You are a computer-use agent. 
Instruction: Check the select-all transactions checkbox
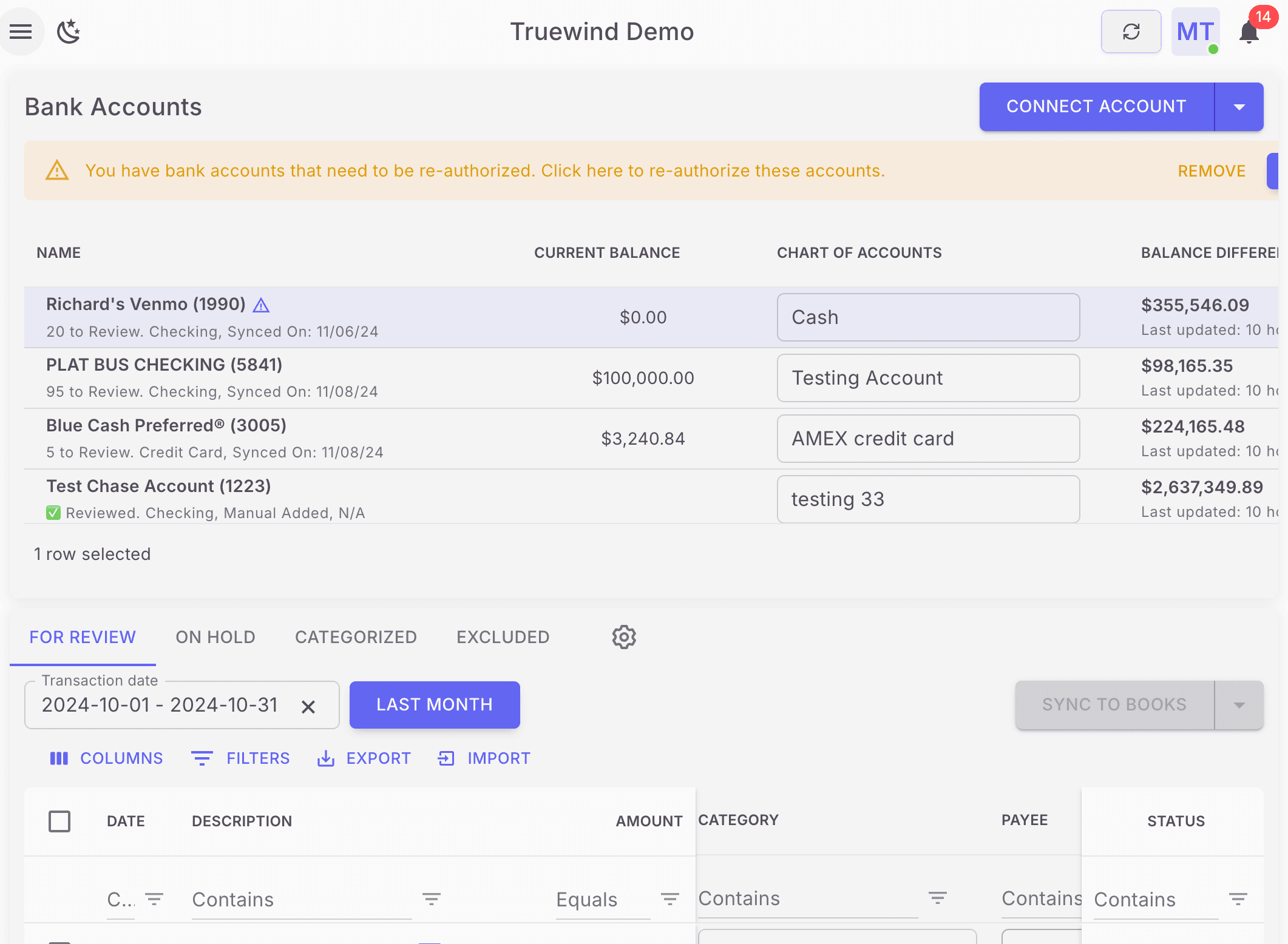[x=59, y=821]
